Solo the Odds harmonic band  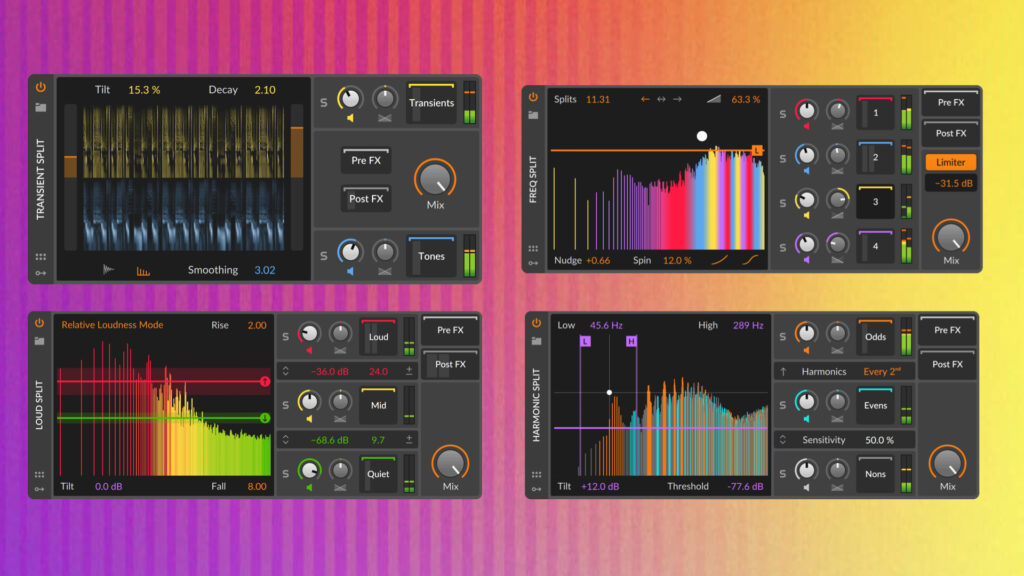[783, 337]
